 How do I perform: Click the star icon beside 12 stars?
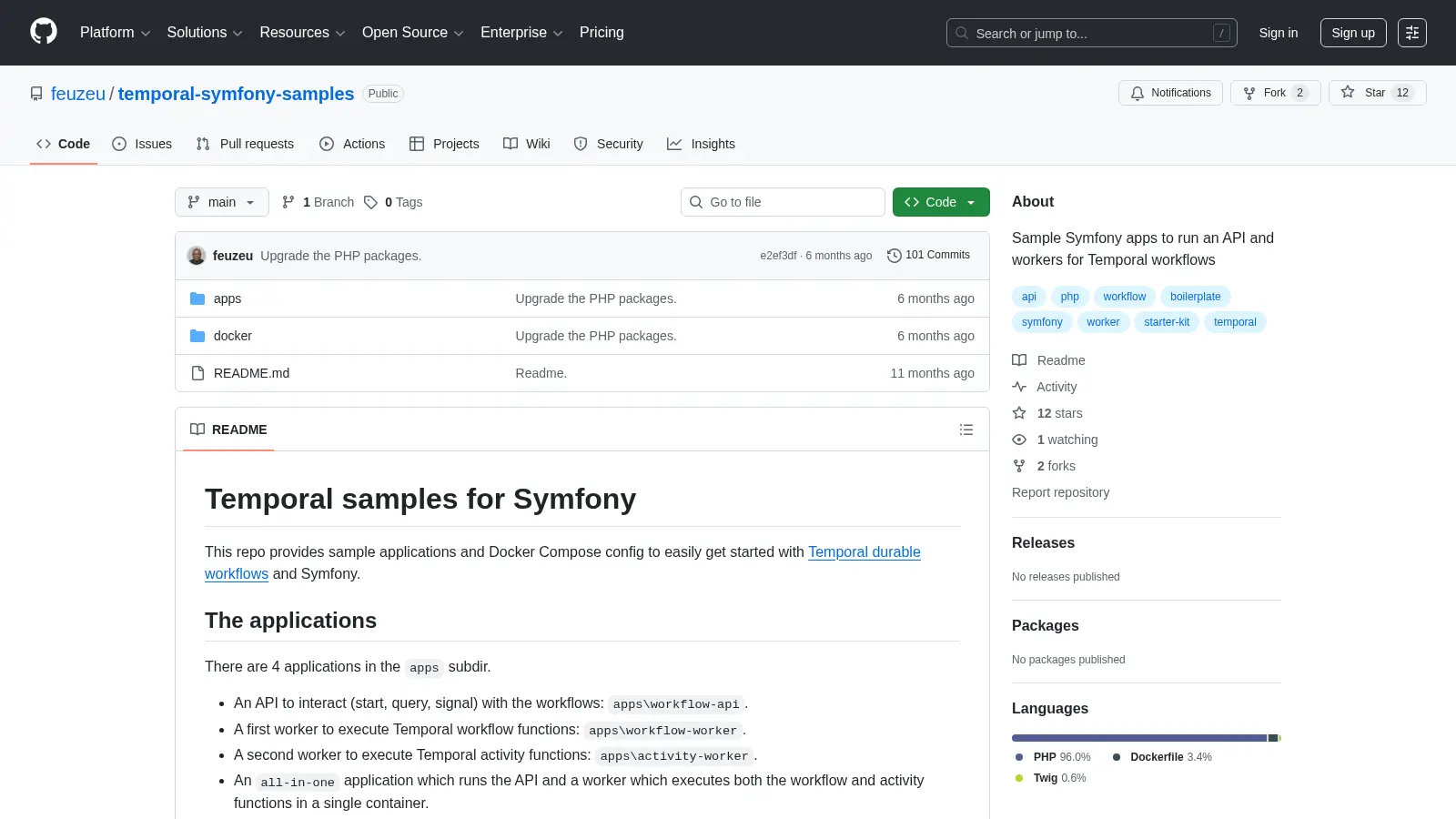1019,413
